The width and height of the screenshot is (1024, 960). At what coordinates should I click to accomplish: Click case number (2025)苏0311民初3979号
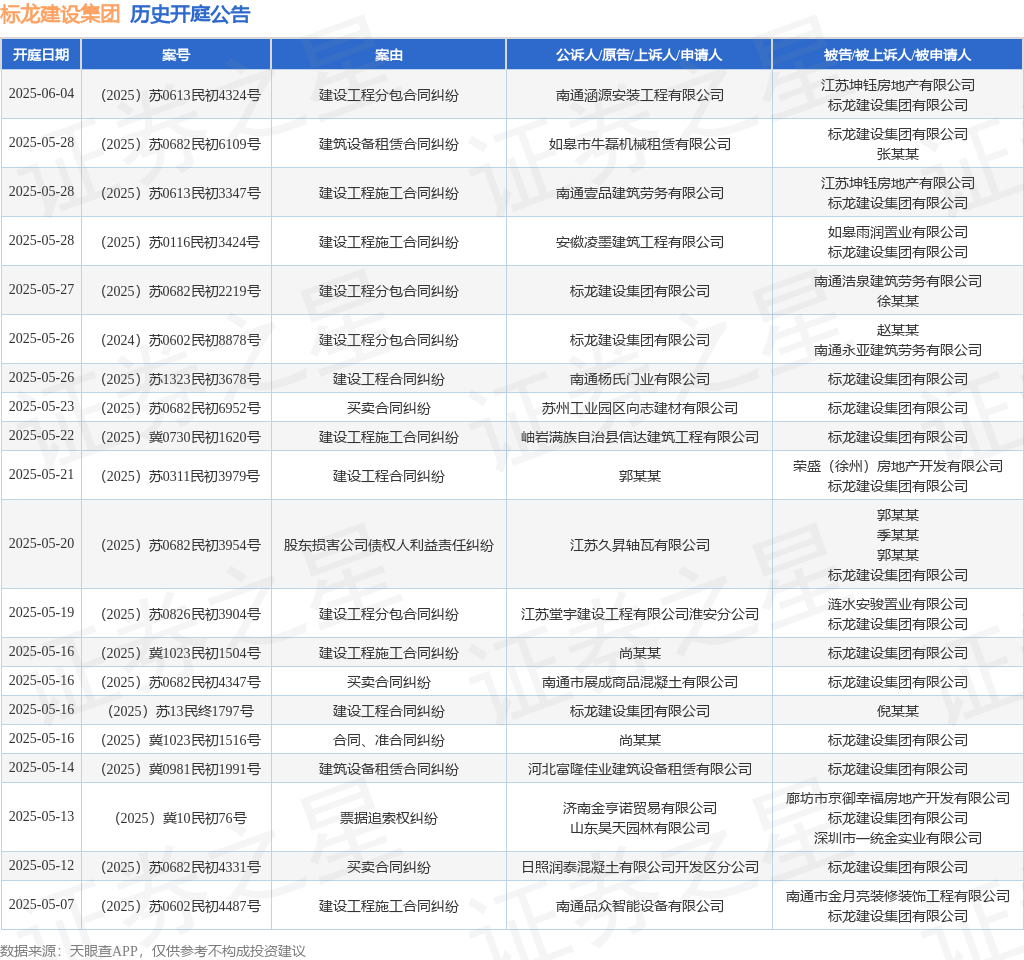coord(180,477)
